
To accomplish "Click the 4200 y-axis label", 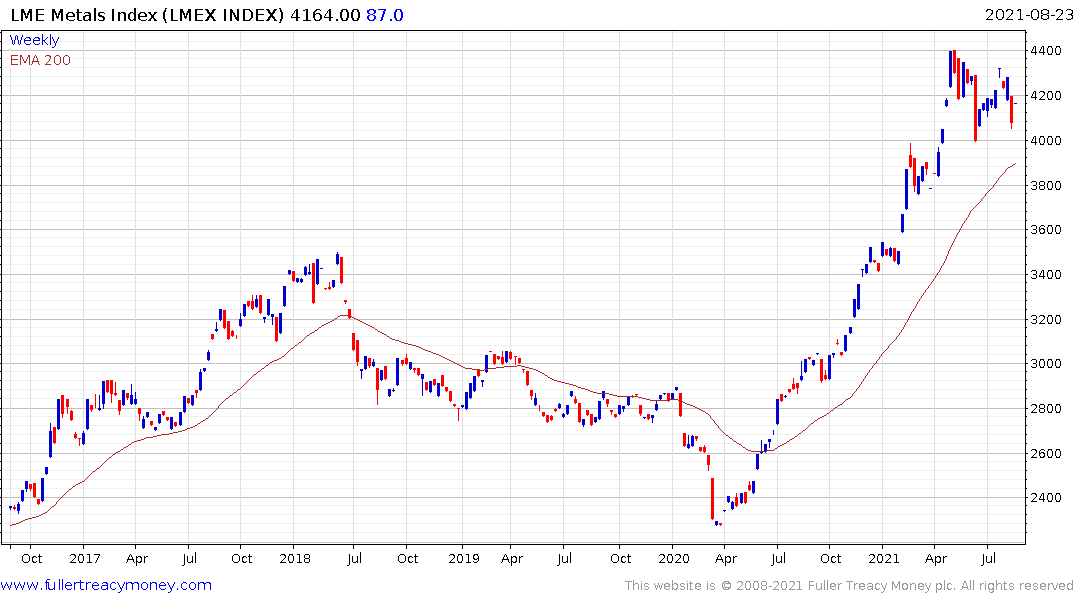I will click(x=1046, y=95).
